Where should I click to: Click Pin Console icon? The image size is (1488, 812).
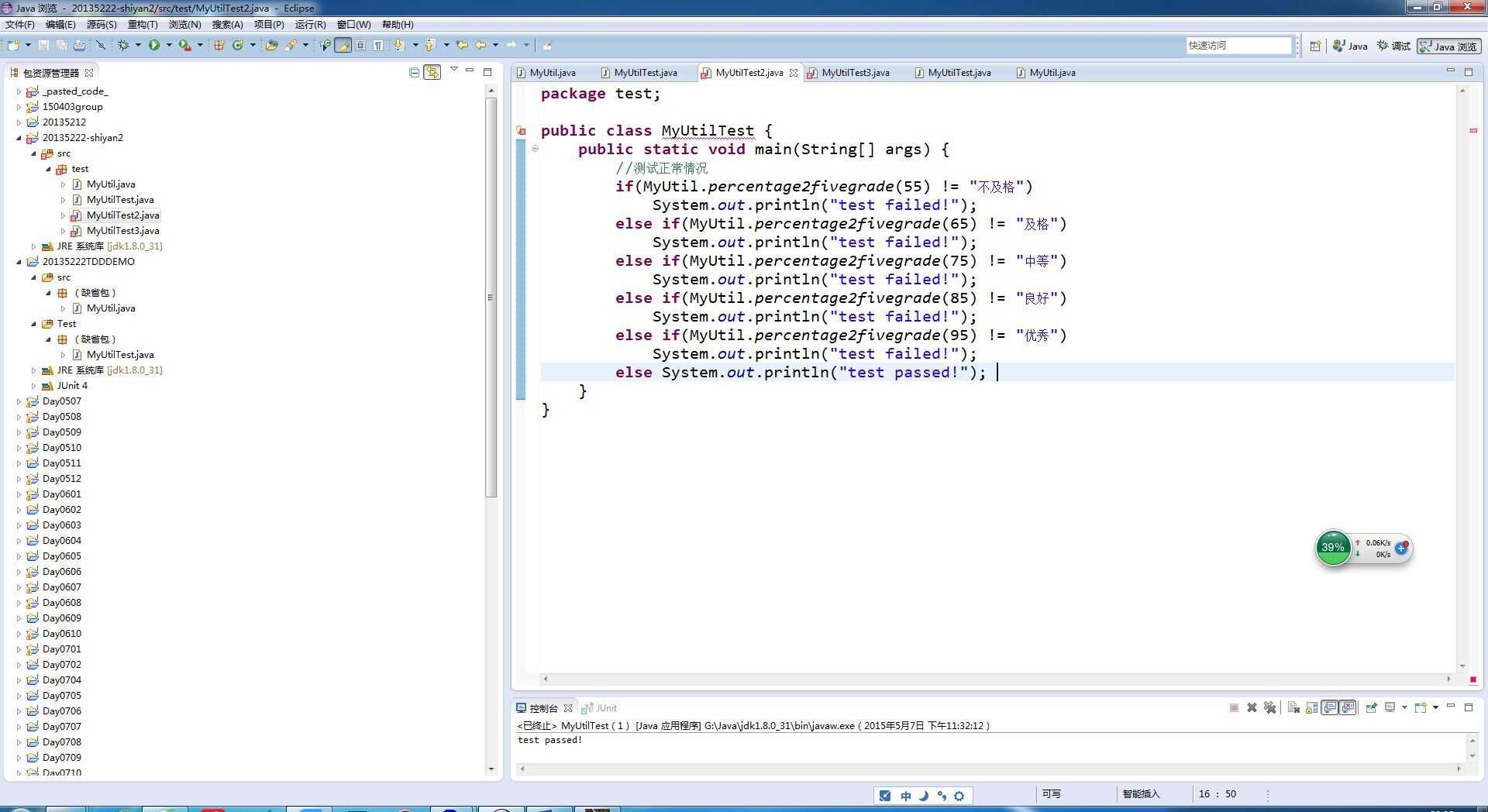tap(1371, 708)
